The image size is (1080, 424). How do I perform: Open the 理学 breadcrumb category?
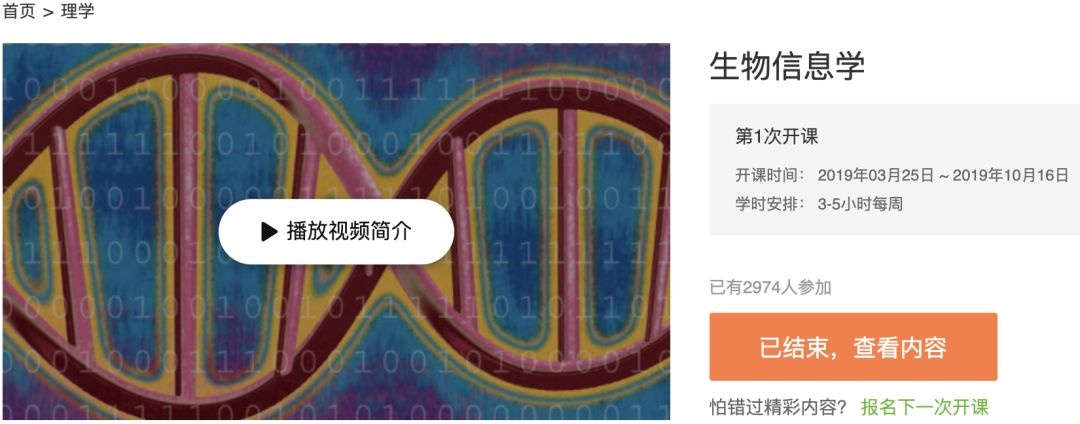coord(77,11)
